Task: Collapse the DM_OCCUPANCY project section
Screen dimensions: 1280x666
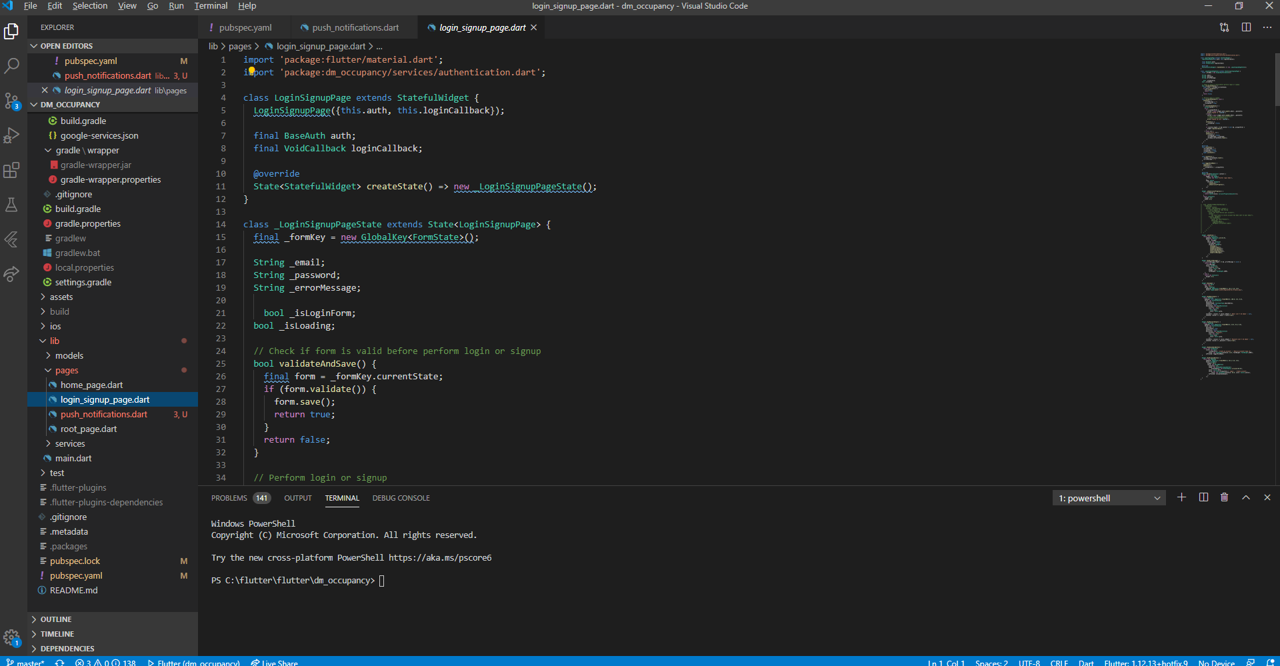Action: (113, 104)
